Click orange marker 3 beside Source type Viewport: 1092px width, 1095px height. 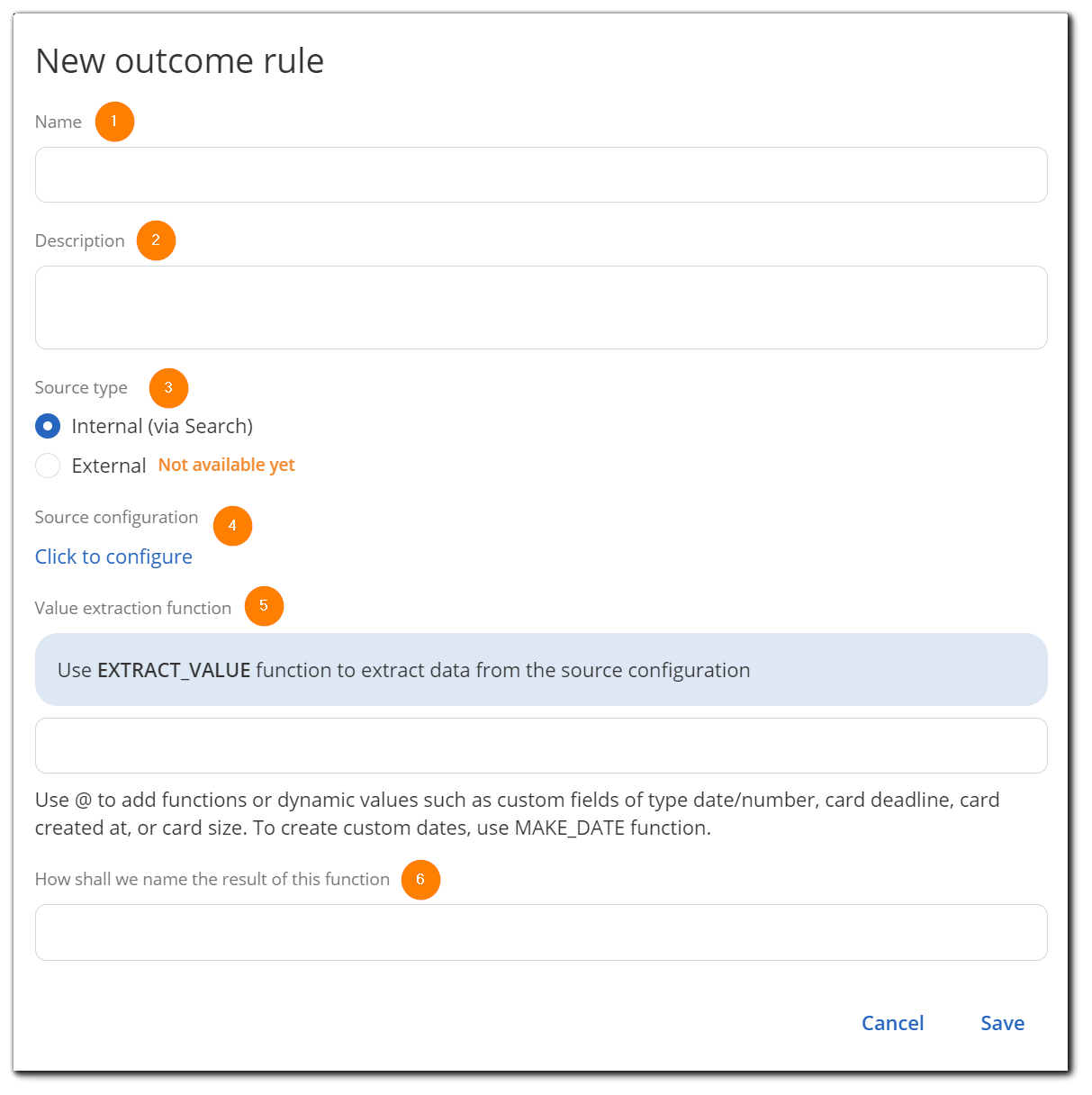coord(168,388)
